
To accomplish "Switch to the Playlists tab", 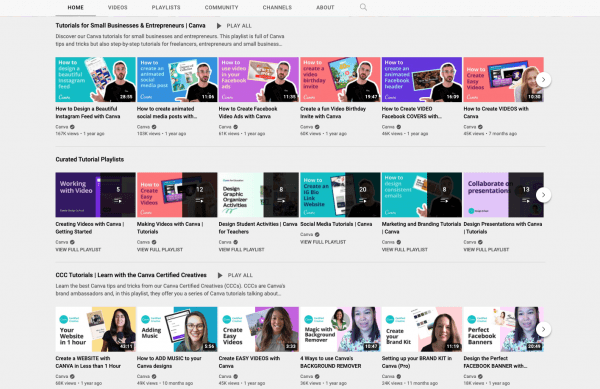I will coord(166,7).
